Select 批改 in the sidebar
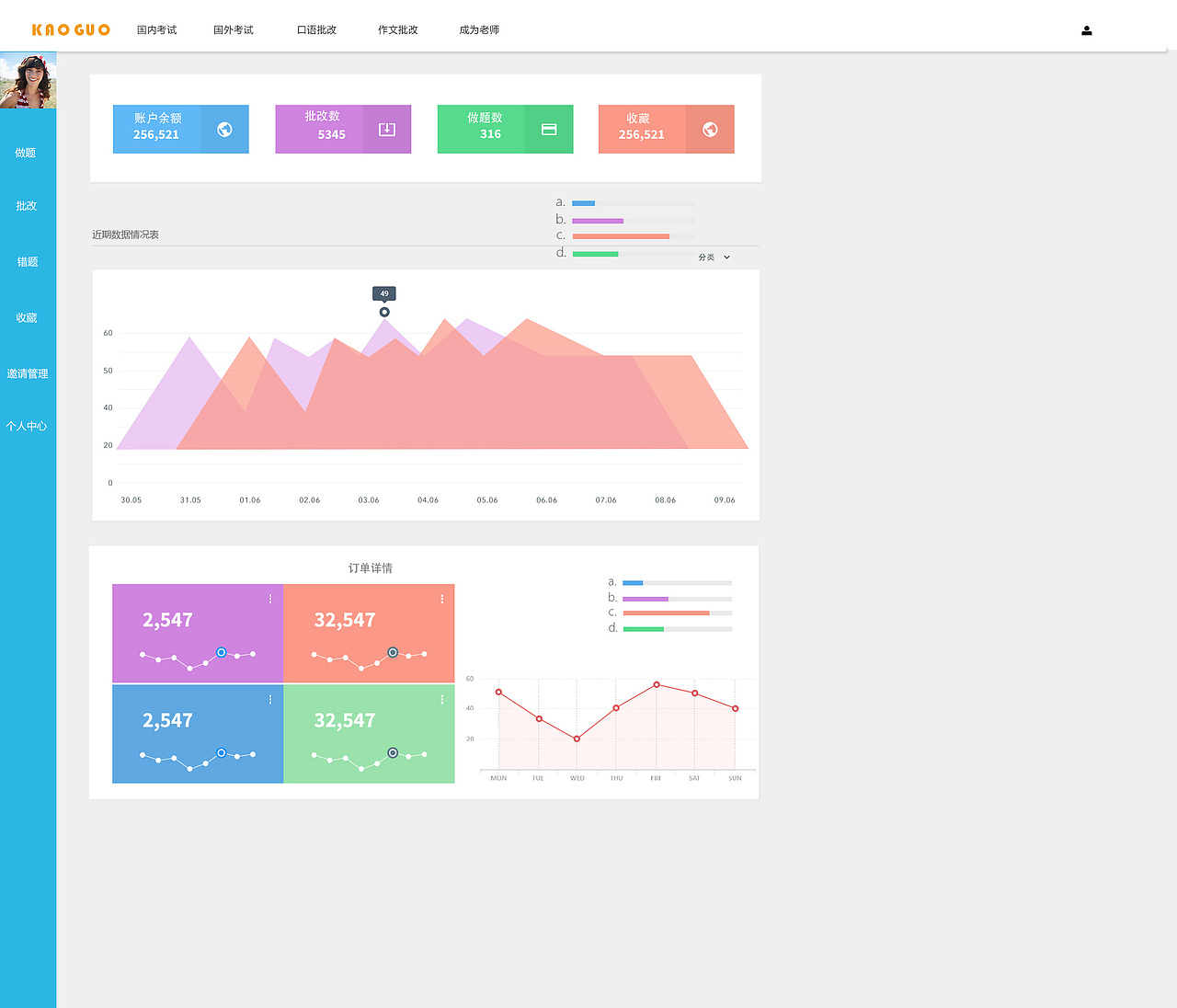This screenshot has width=1177, height=1008. (x=27, y=206)
